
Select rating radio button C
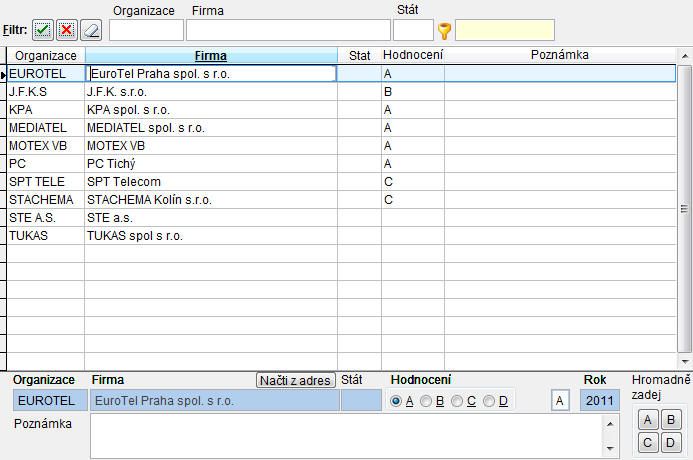tap(457, 401)
